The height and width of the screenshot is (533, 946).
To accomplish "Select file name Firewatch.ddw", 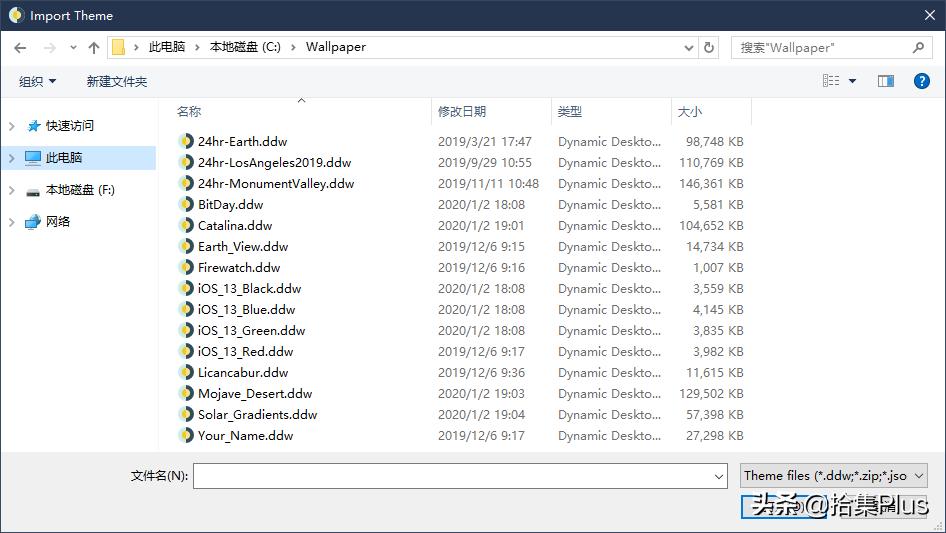I will 239,267.
